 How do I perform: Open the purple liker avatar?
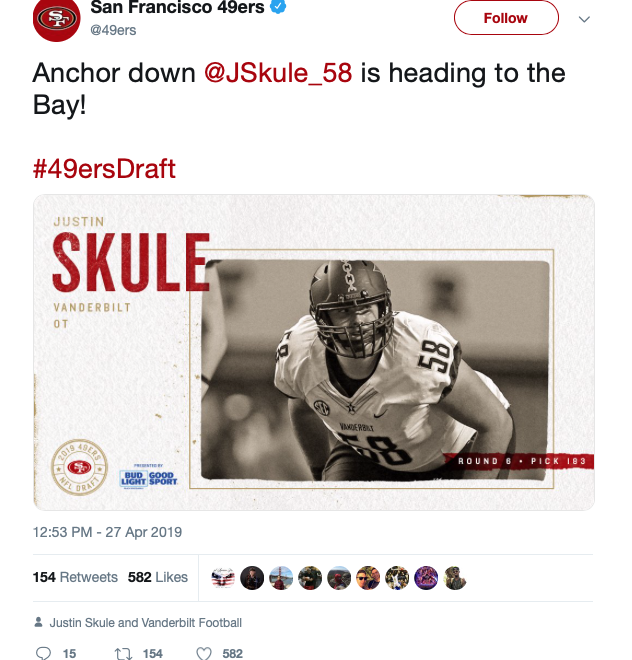click(426, 578)
